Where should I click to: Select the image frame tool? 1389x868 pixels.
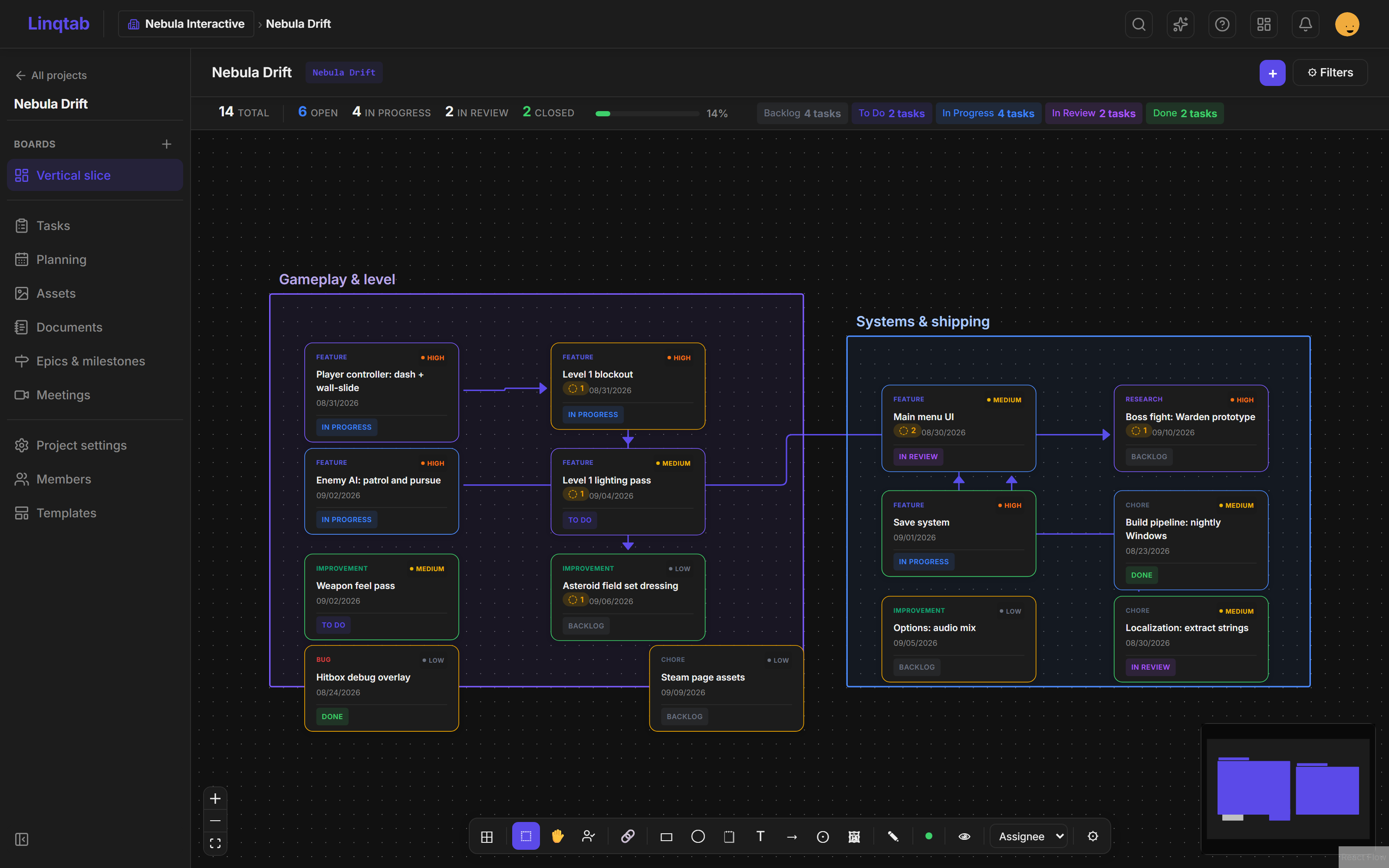(854, 836)
